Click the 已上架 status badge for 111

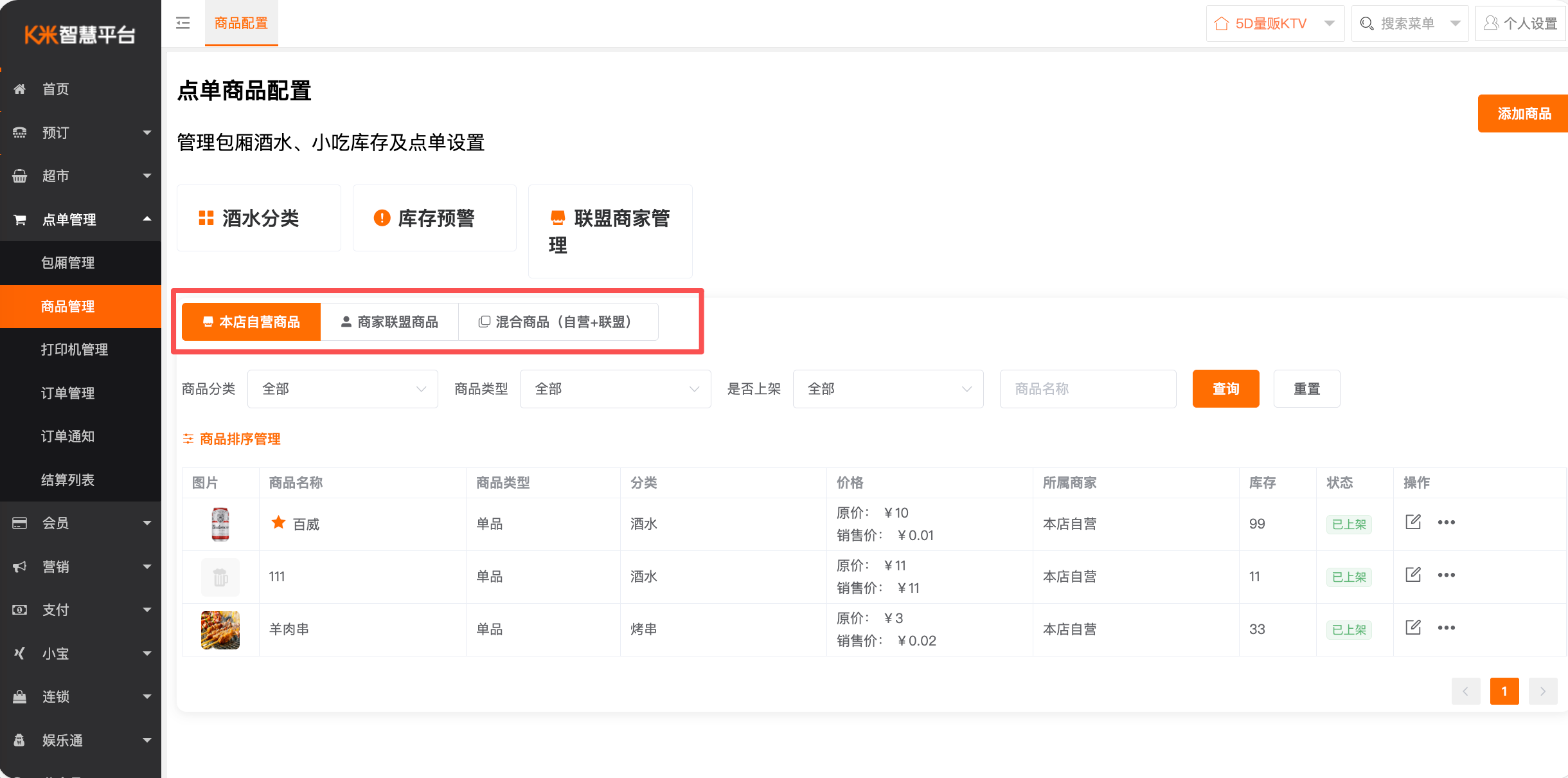click(x=1348, y=577)
